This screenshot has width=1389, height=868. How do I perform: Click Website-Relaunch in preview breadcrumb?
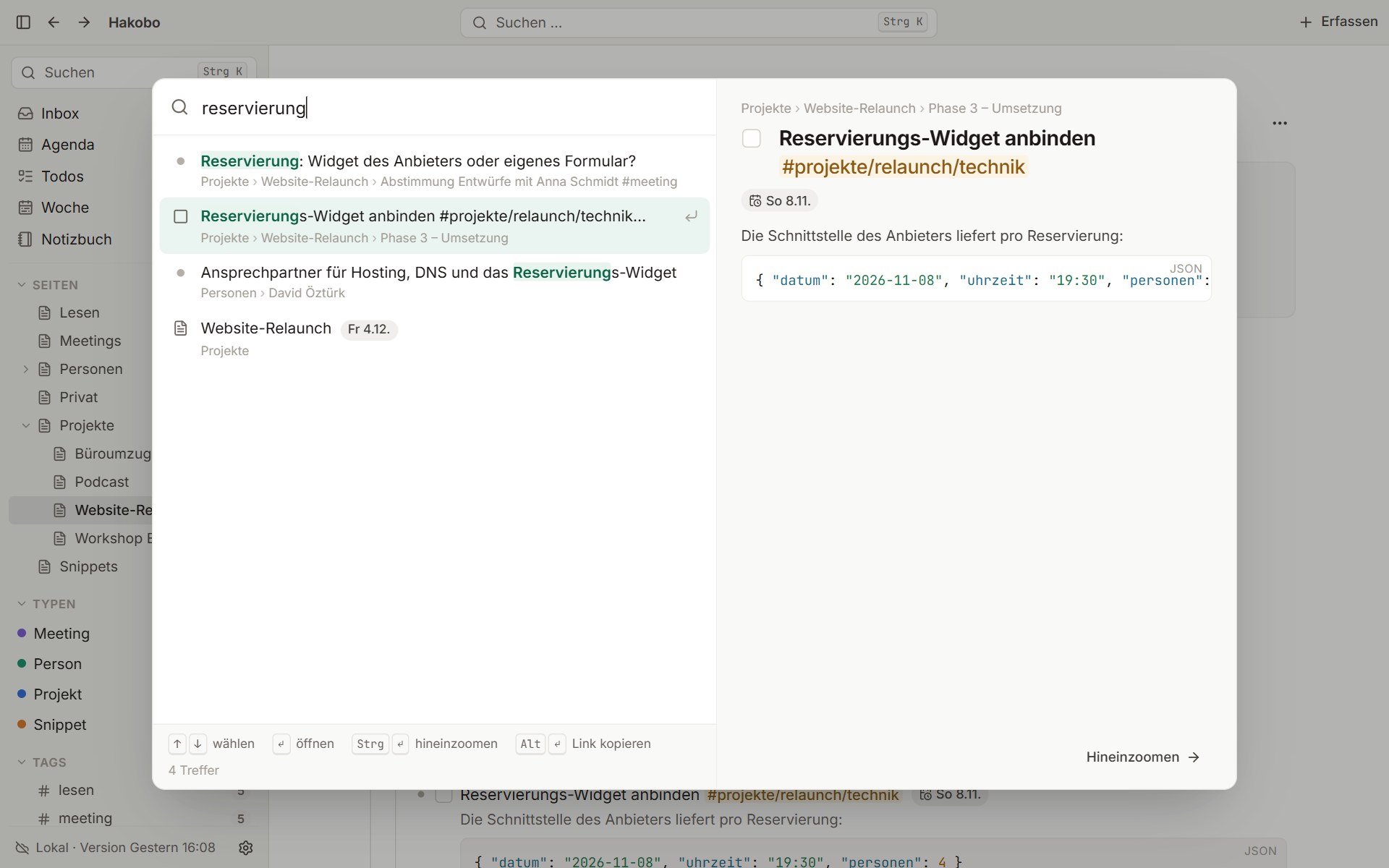(859, 109)
